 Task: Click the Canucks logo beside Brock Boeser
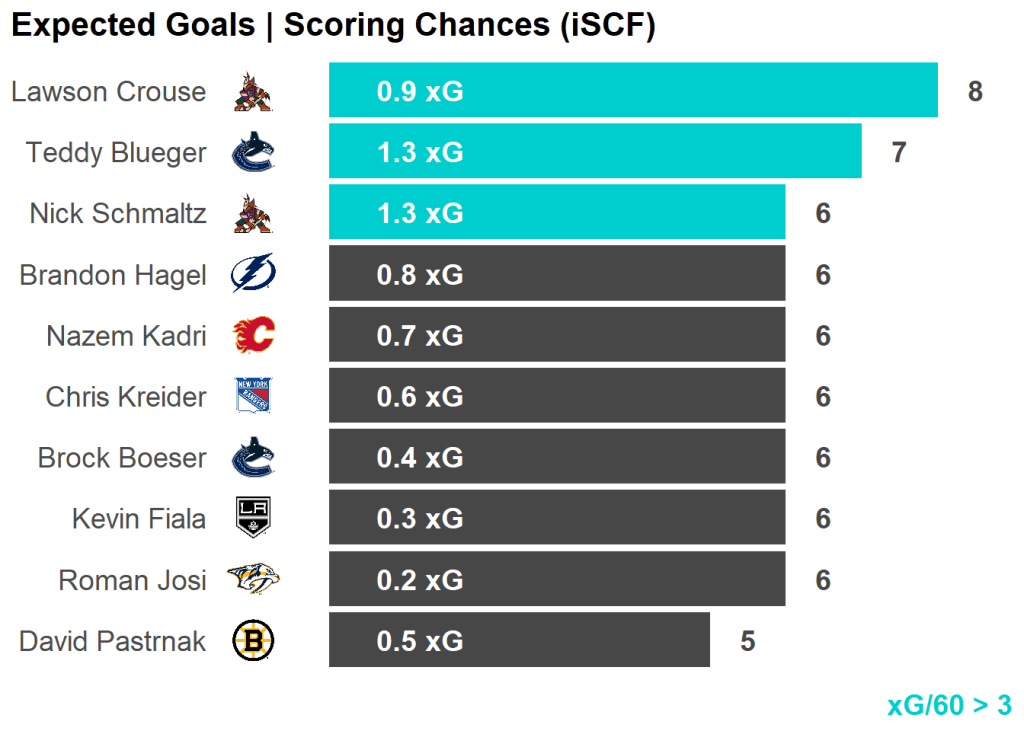252,458
